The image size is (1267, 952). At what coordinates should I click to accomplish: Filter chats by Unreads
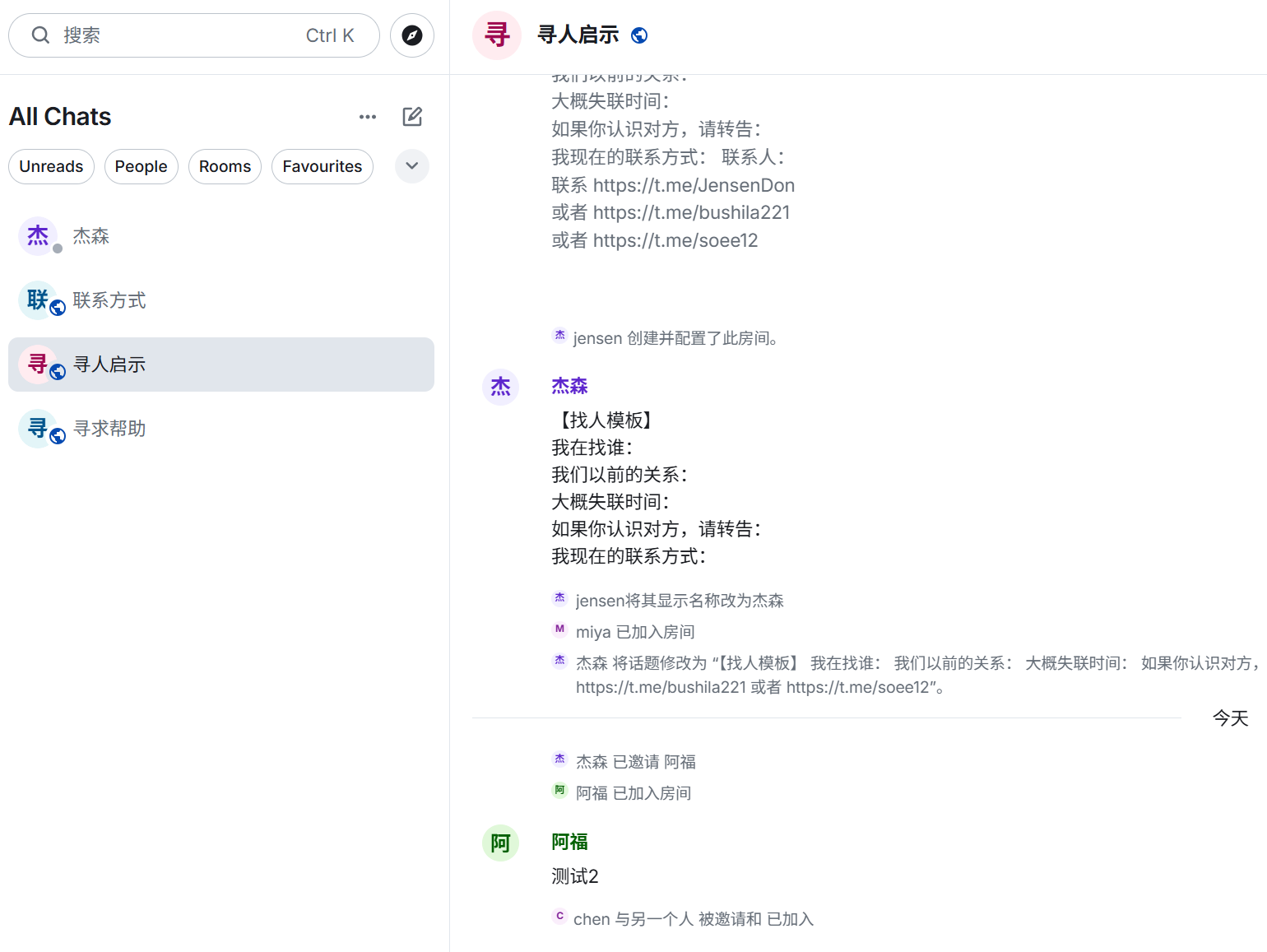click(x=51, y=166)
